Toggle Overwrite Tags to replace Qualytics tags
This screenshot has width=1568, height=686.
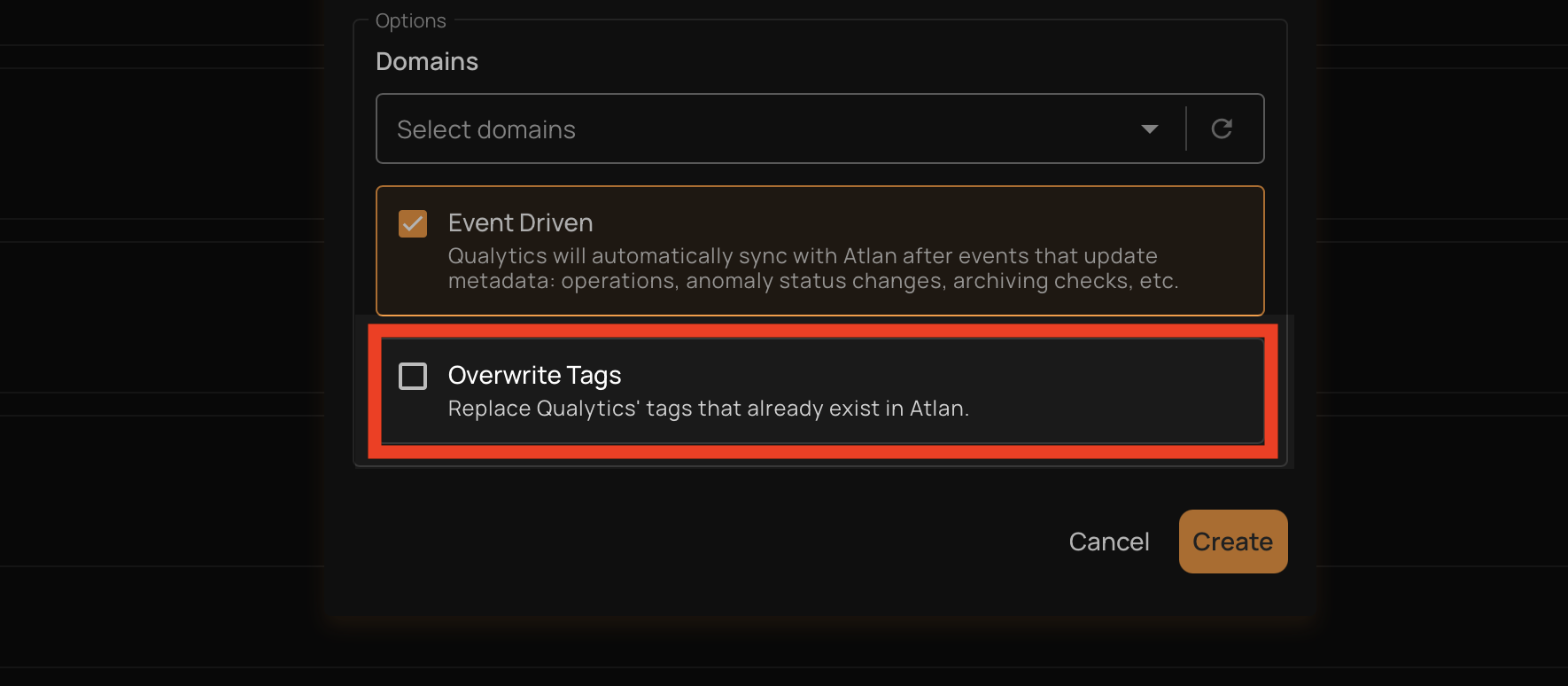click(x=412, y=376)
